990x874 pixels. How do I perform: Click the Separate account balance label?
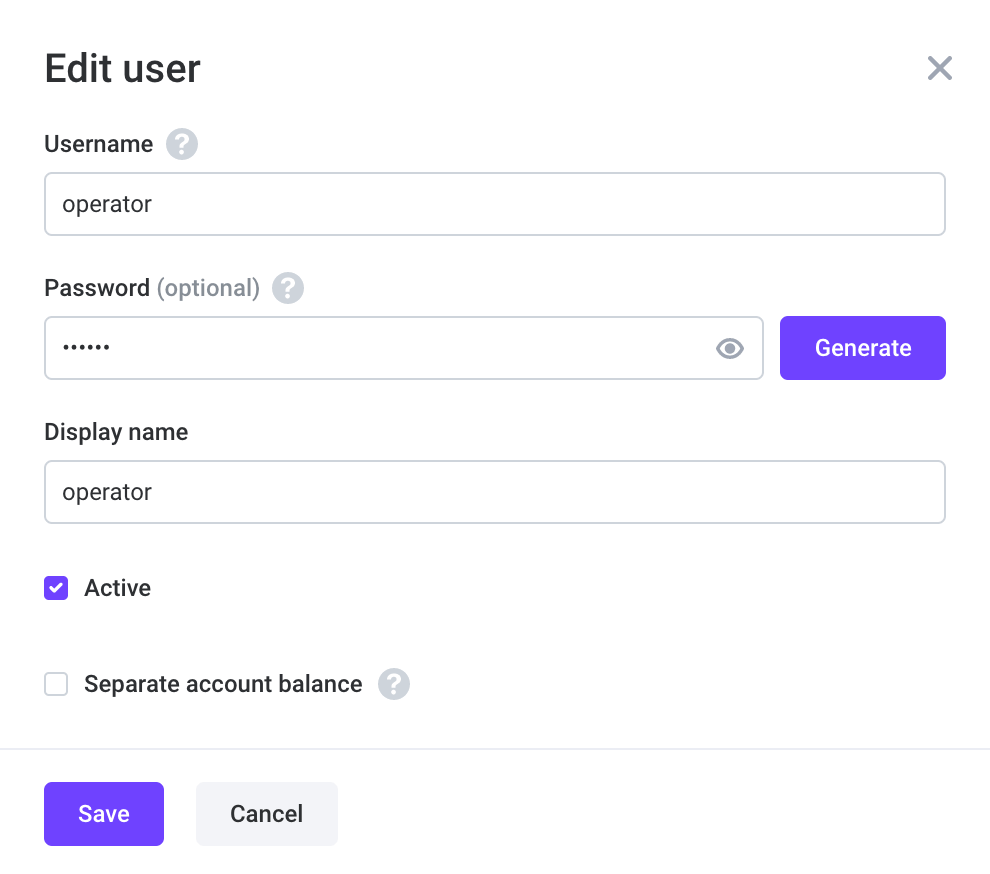[224, 685]
